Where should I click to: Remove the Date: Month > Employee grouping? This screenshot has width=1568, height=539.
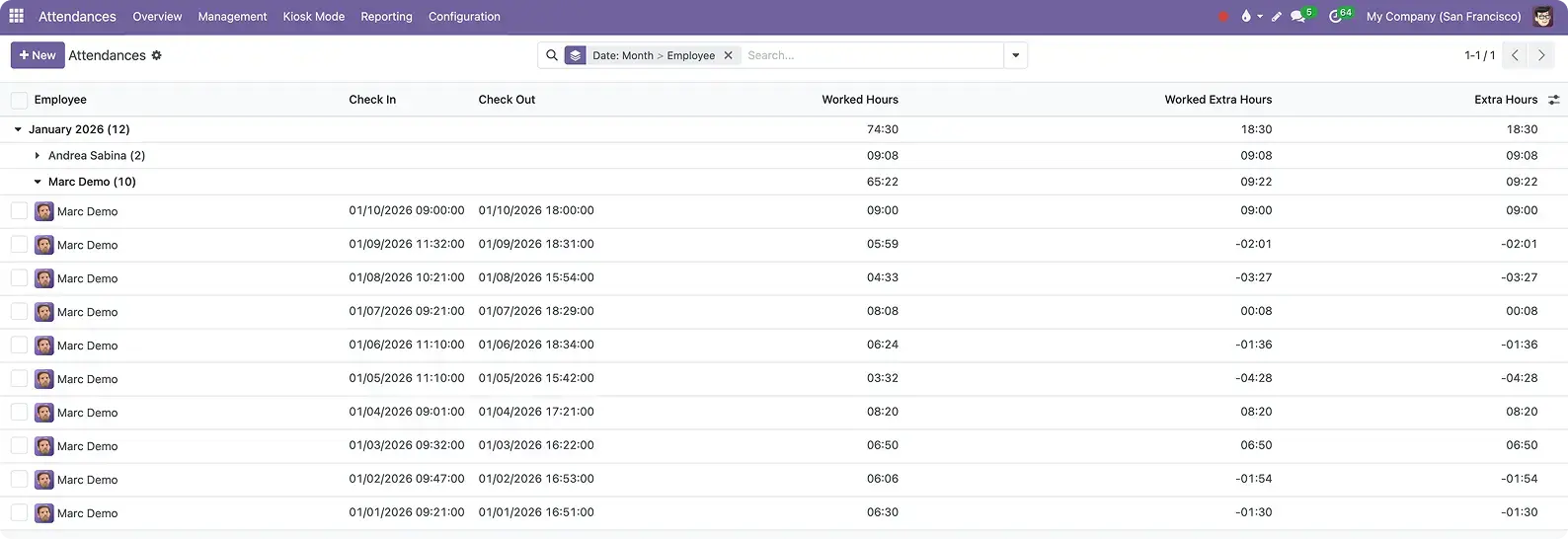[x=728, y=55]
